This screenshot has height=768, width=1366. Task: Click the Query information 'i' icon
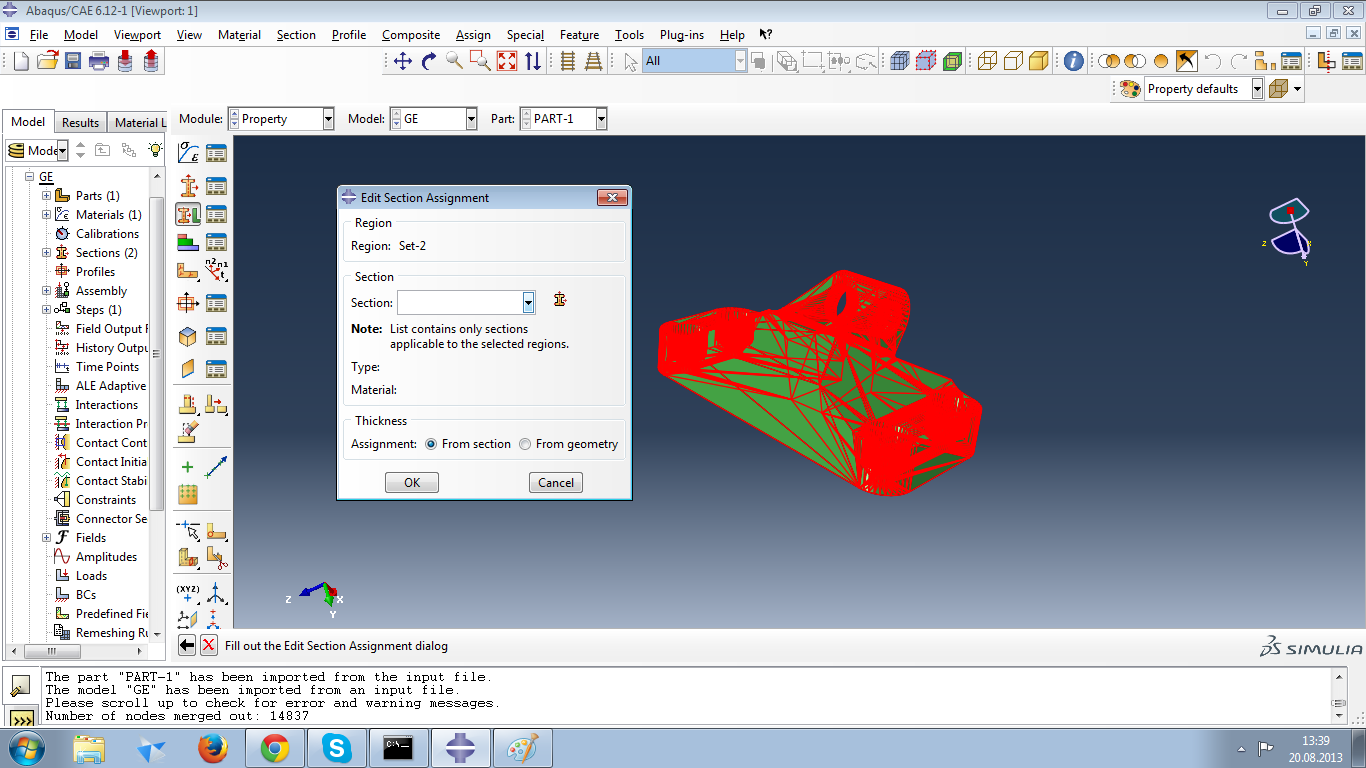click(1073, 61)
